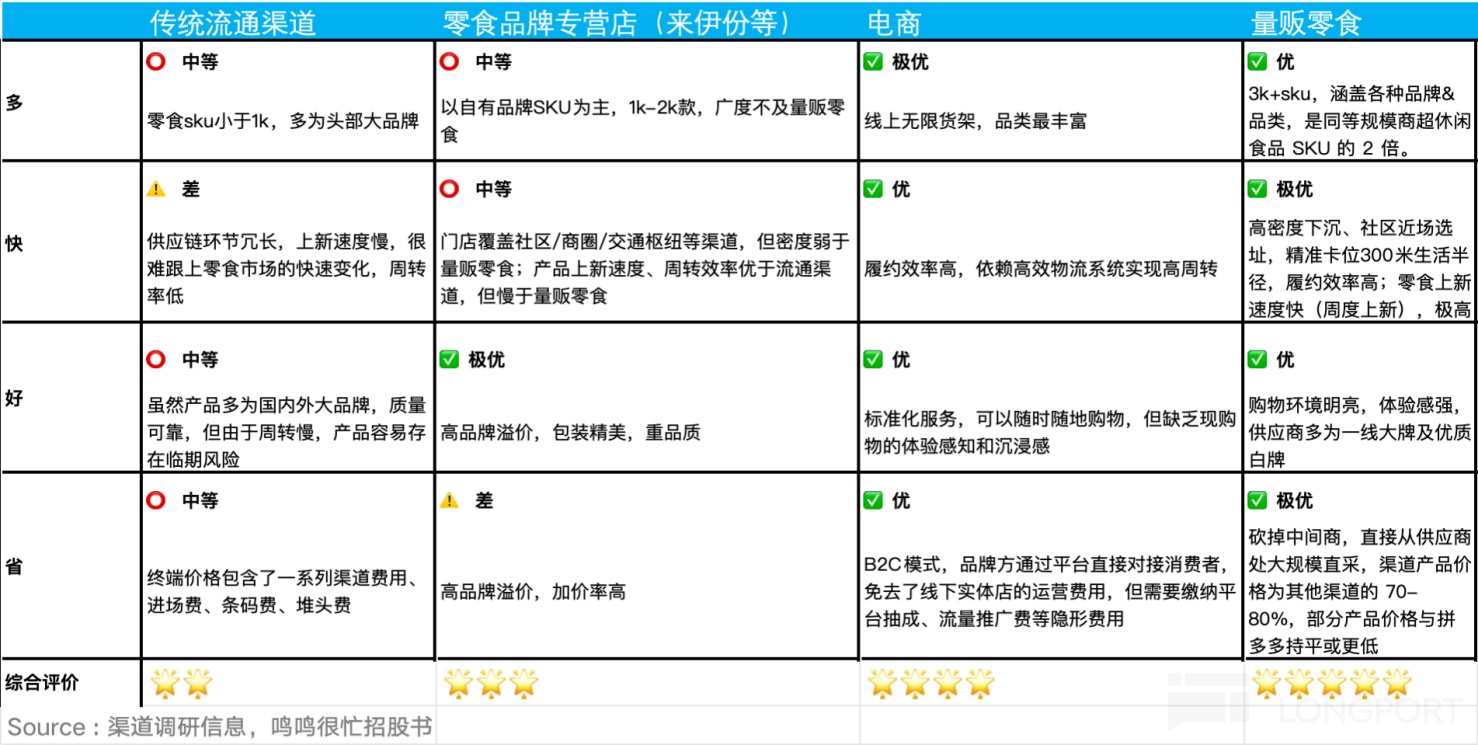Select the 量贩零食 column header
The height and width of the screenshot is (745, 1478).
pyautogui.click(x=1306, y=23)
